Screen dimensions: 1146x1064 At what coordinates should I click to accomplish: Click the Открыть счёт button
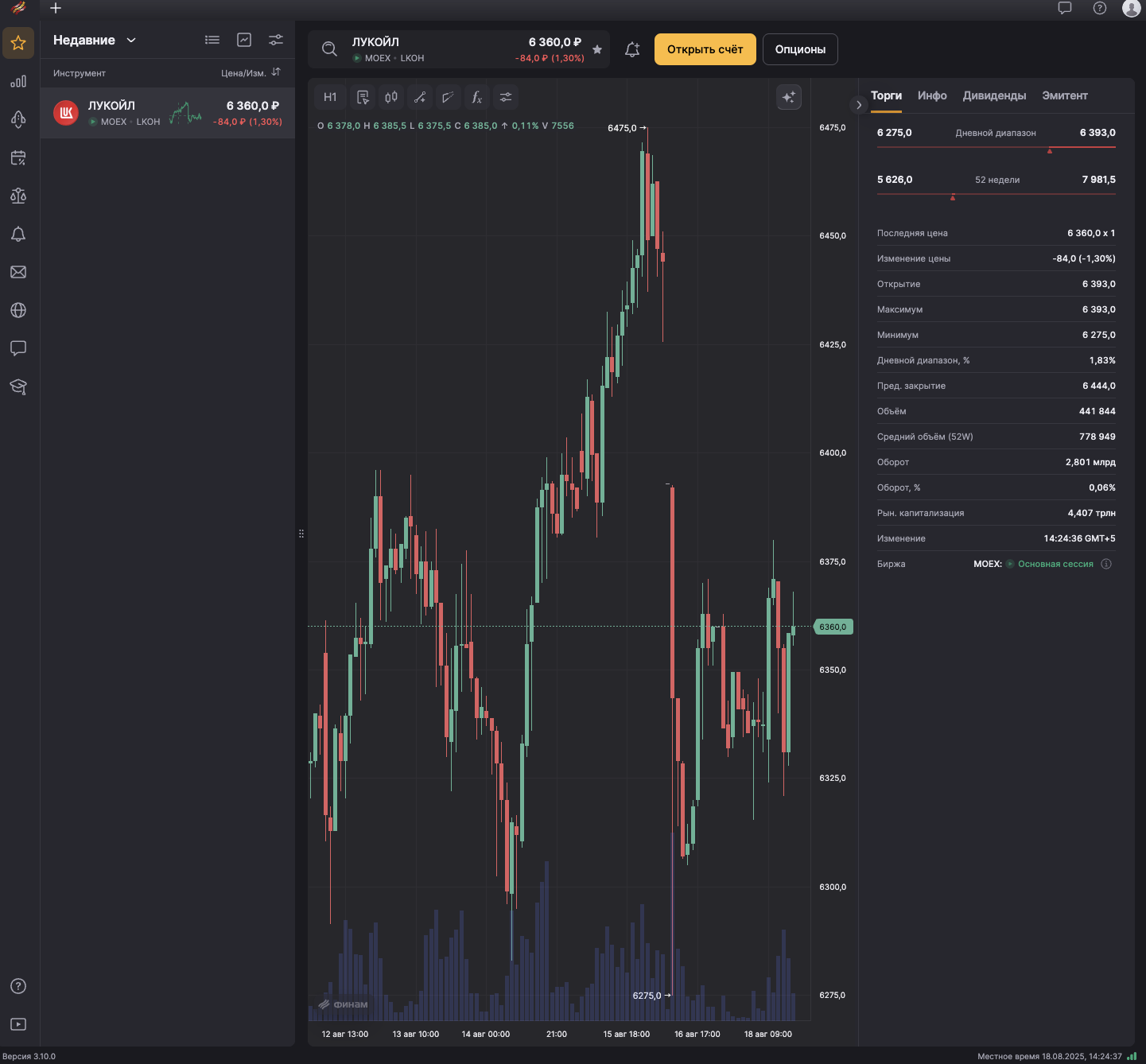click(x=705, y=49)
